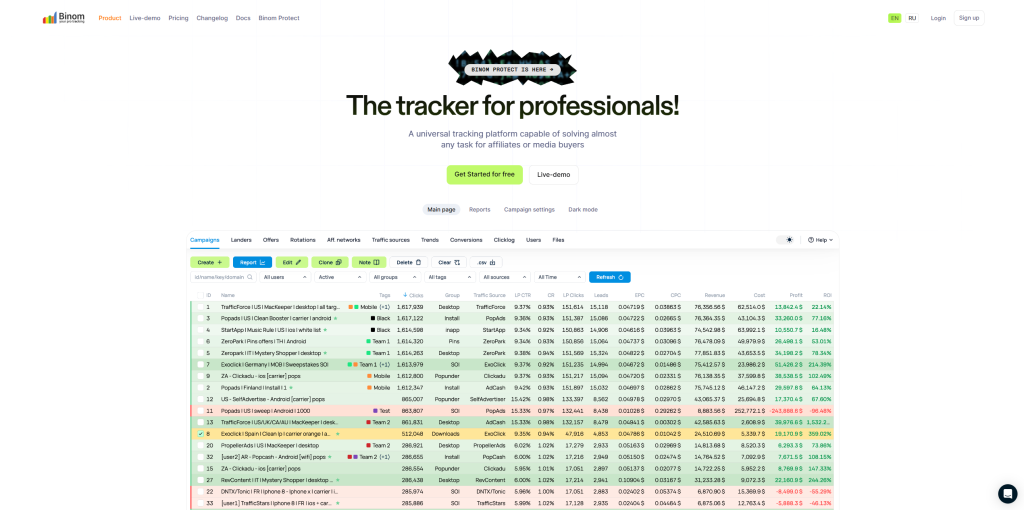Select the Dark mode preview tab

pyautogui.click(x=582, y=209)
